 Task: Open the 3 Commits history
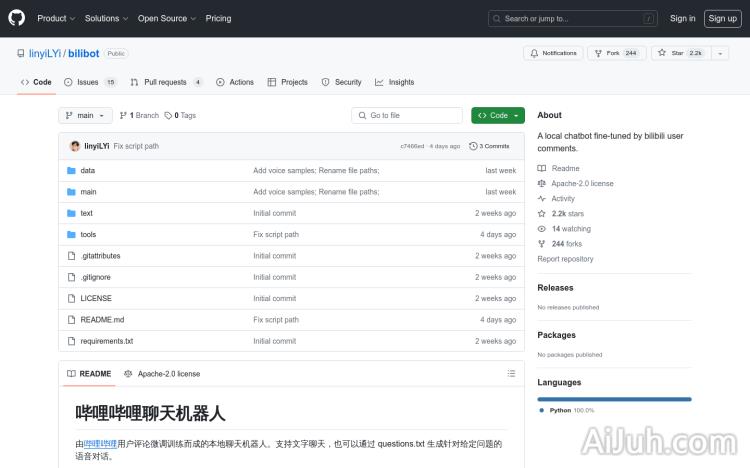coord(493,146)
